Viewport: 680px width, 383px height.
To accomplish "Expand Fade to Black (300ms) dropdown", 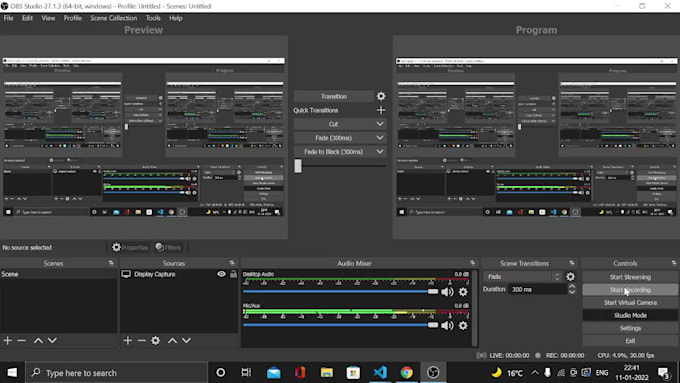I will click(380, 152).
